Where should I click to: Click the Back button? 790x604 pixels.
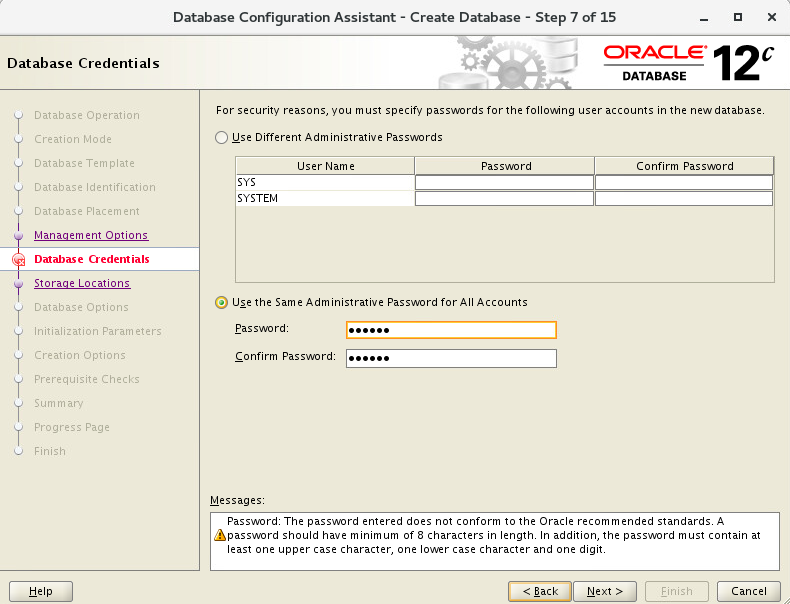540,591
